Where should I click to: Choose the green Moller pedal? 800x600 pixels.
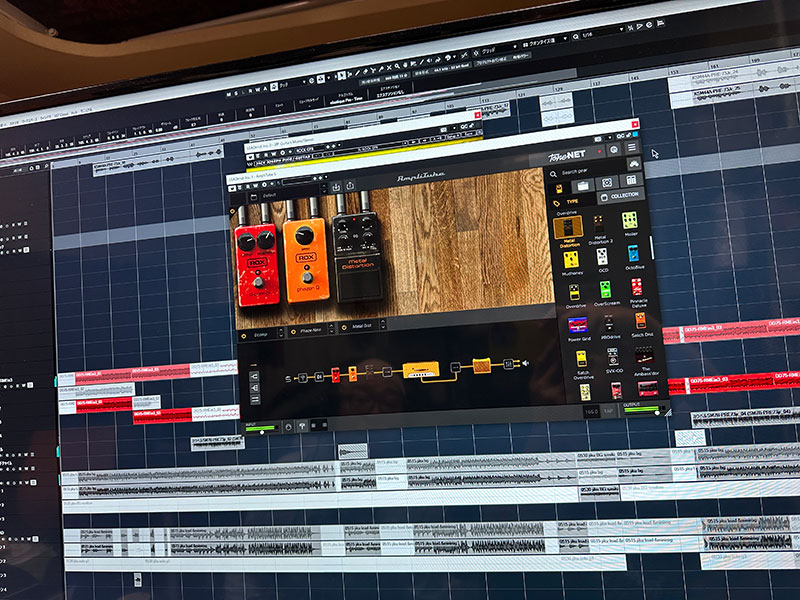(x=630, y=220)
